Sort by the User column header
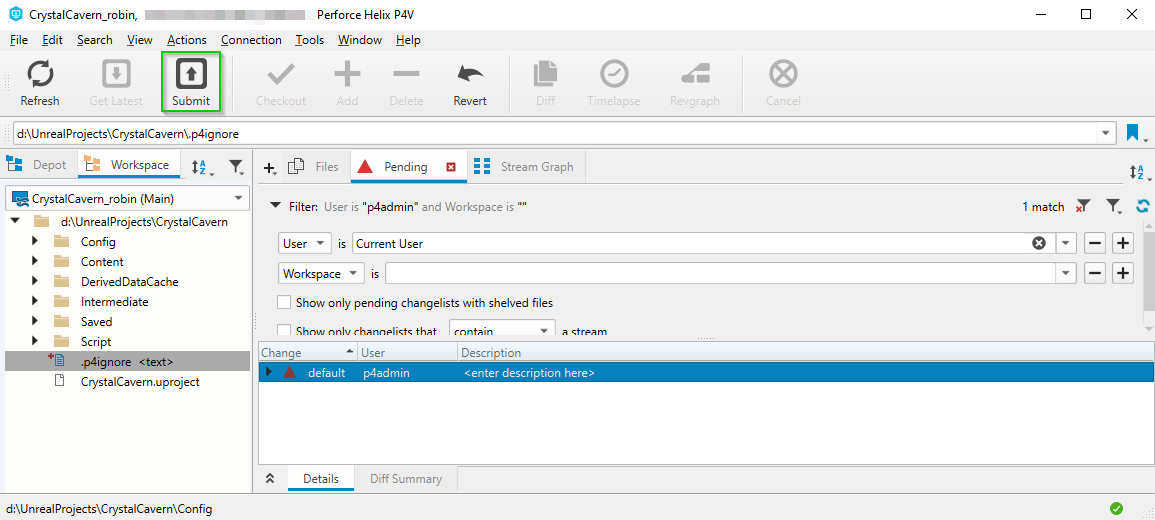Viewport: 1155px width, 520px height. 407,353
